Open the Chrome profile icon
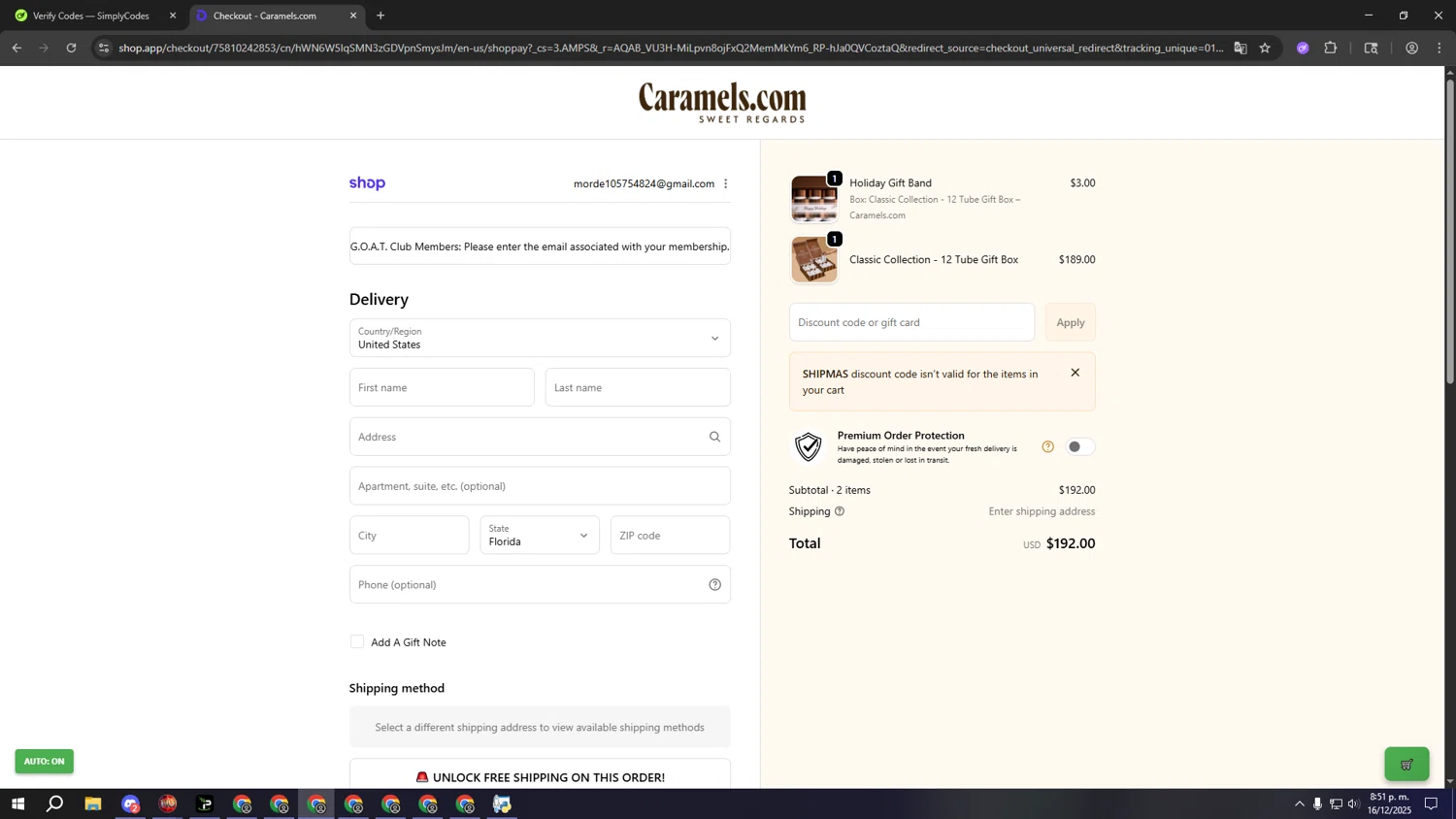Viewport: 1456px width, 819px height. (x=1411, y=48)
